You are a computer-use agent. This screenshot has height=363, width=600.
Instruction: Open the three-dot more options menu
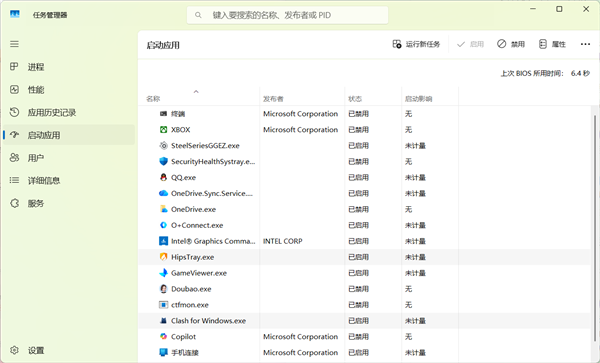click(x=585, y=44)
